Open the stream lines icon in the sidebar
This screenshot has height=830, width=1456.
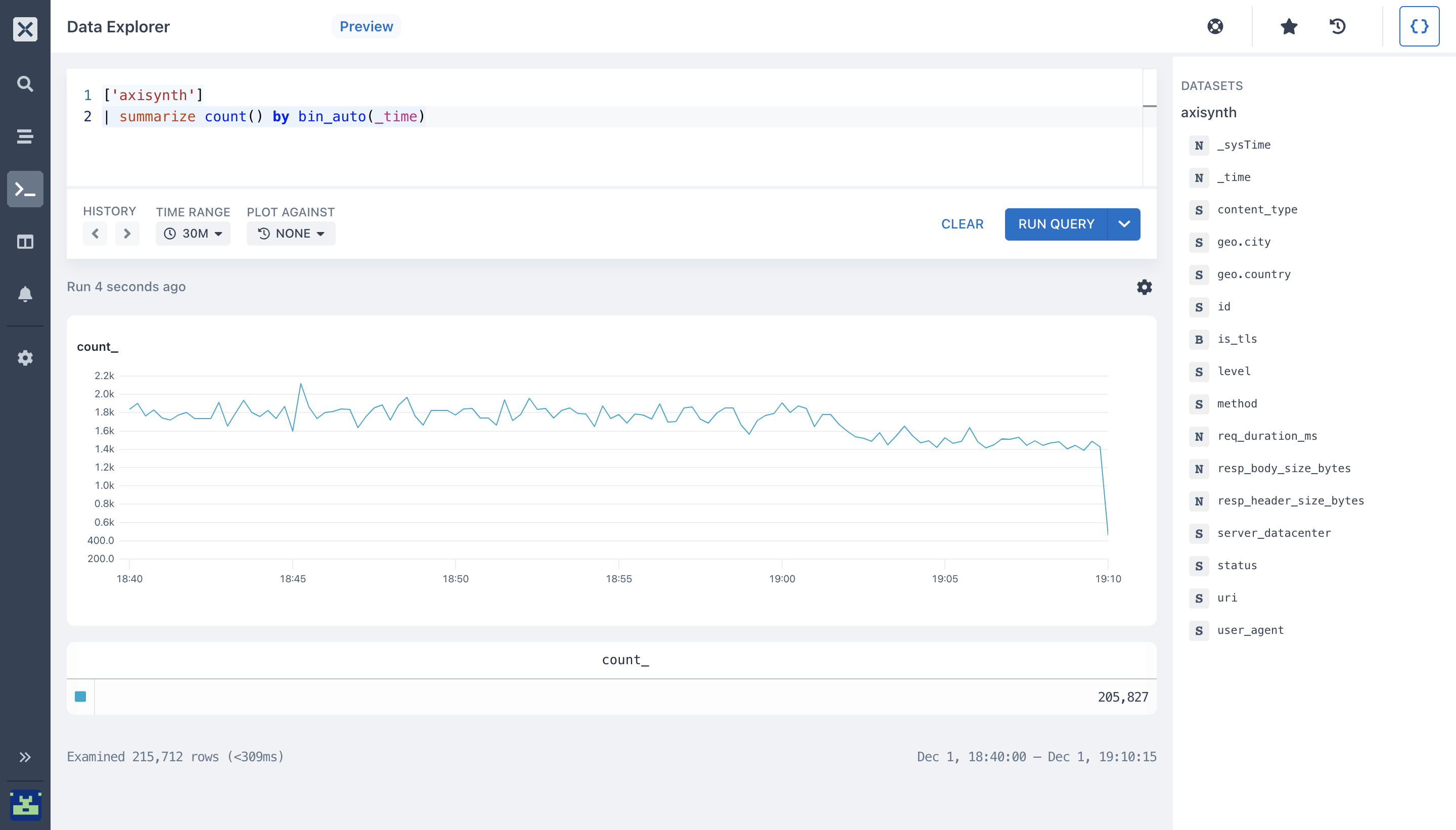coord(25,137)
